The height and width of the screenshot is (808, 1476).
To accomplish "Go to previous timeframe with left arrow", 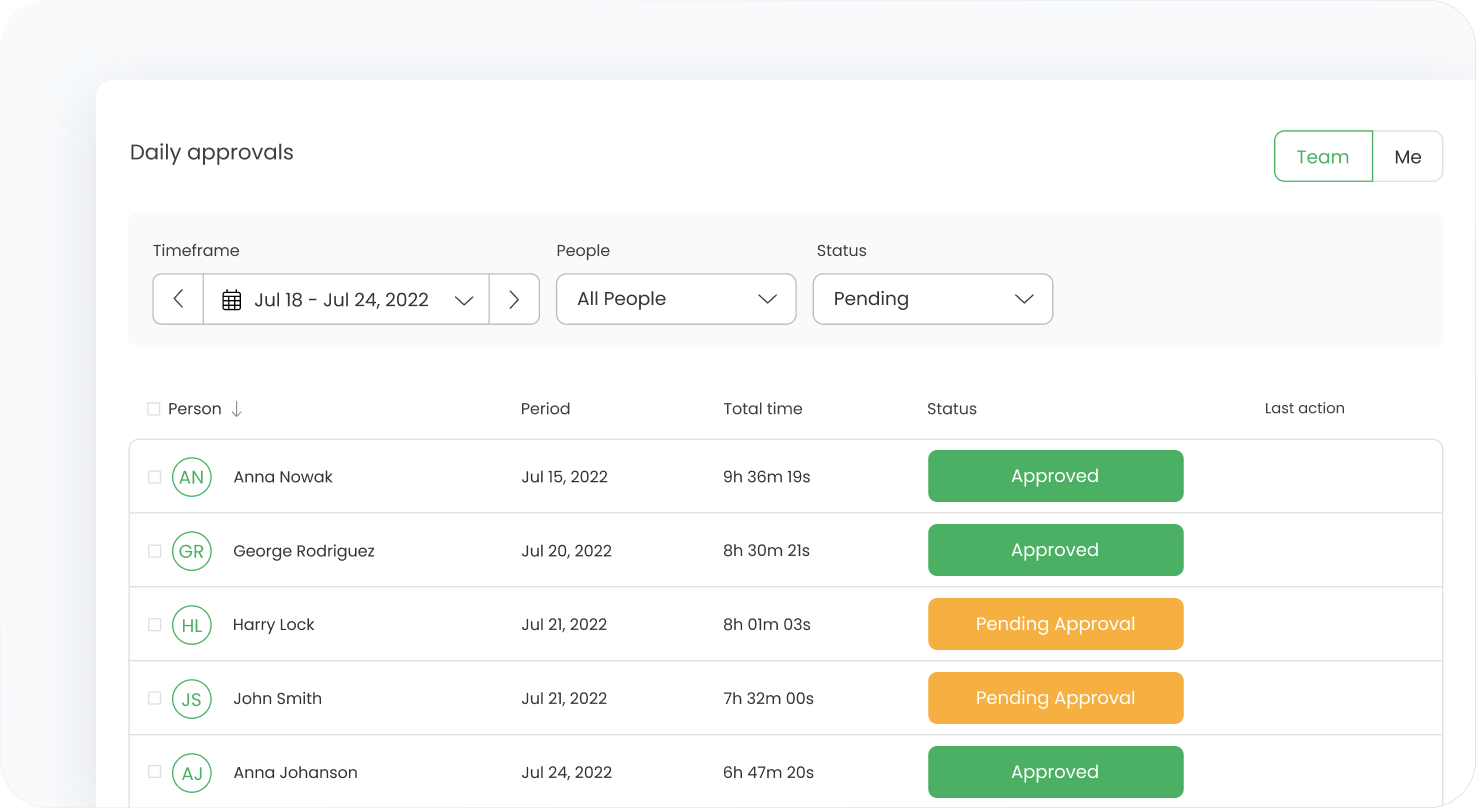I will (178, 299).
